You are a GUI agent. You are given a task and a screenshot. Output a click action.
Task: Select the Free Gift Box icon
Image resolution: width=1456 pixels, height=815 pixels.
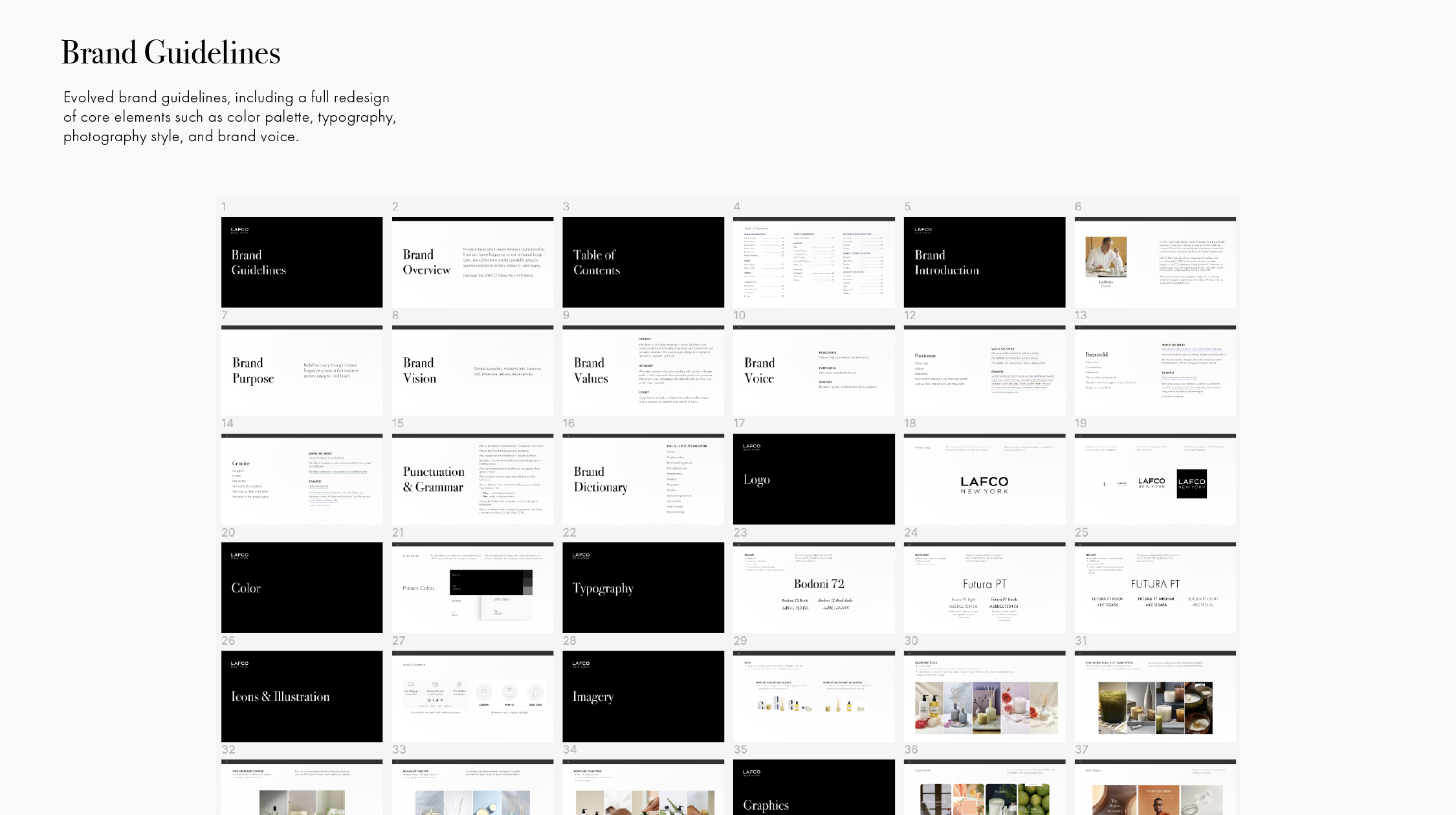point(459,686)
